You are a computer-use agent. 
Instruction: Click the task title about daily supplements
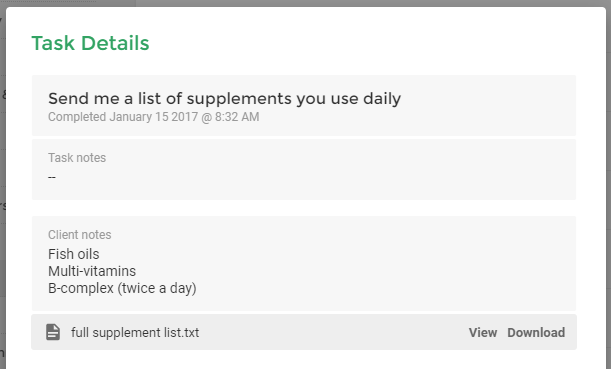(224, 98)
